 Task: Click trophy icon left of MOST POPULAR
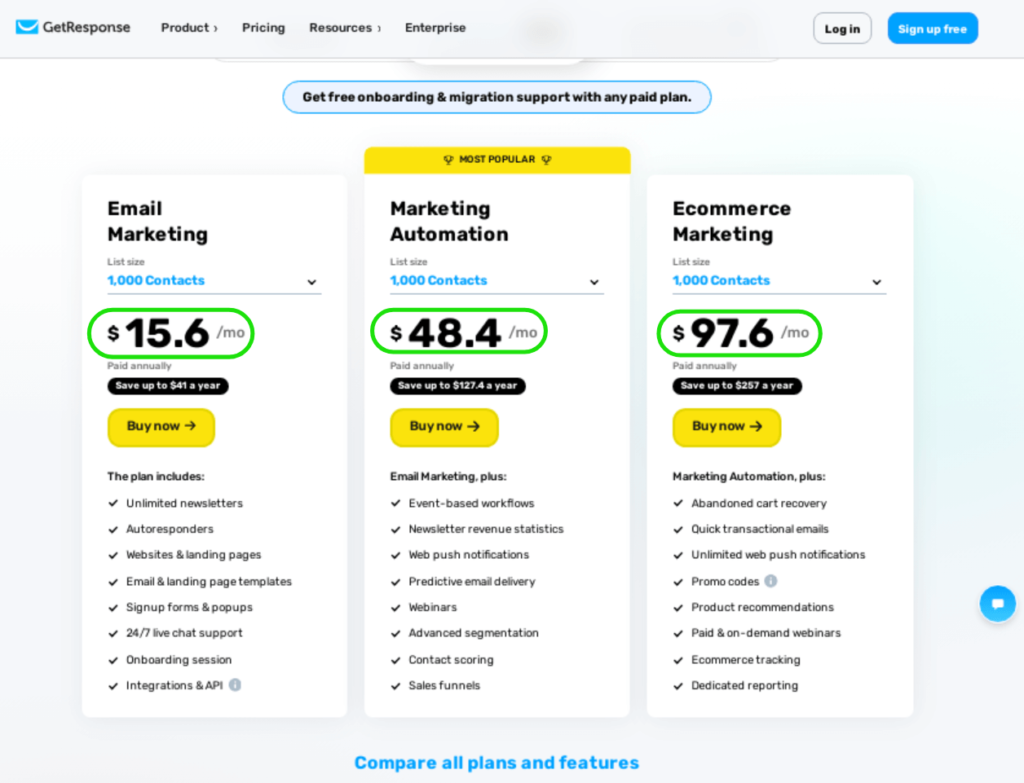tap(448, 160)
